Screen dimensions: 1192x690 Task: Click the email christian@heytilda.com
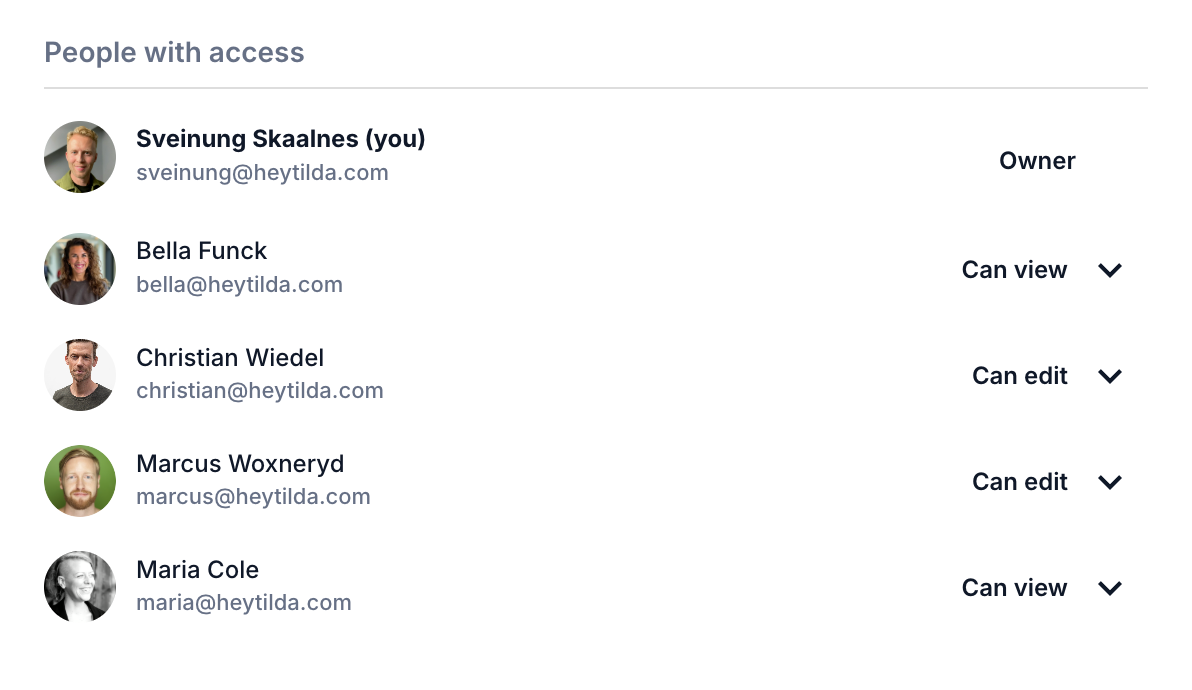tap(259, 391)
